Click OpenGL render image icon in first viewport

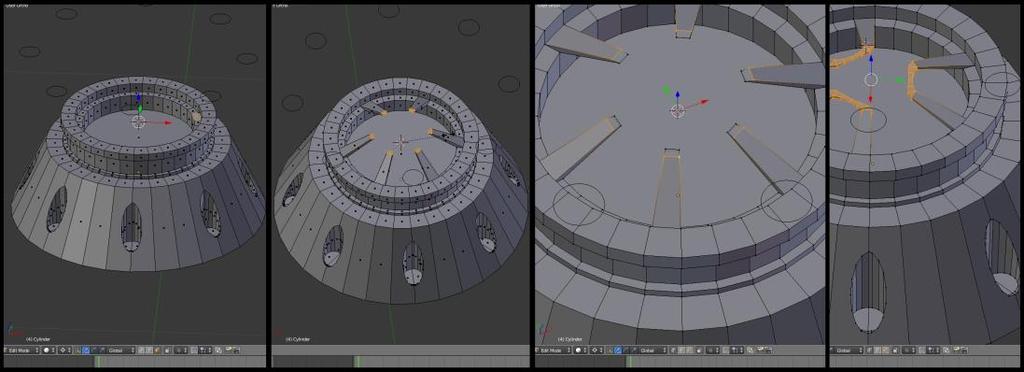pyautogui.click(x=218, y=350)
